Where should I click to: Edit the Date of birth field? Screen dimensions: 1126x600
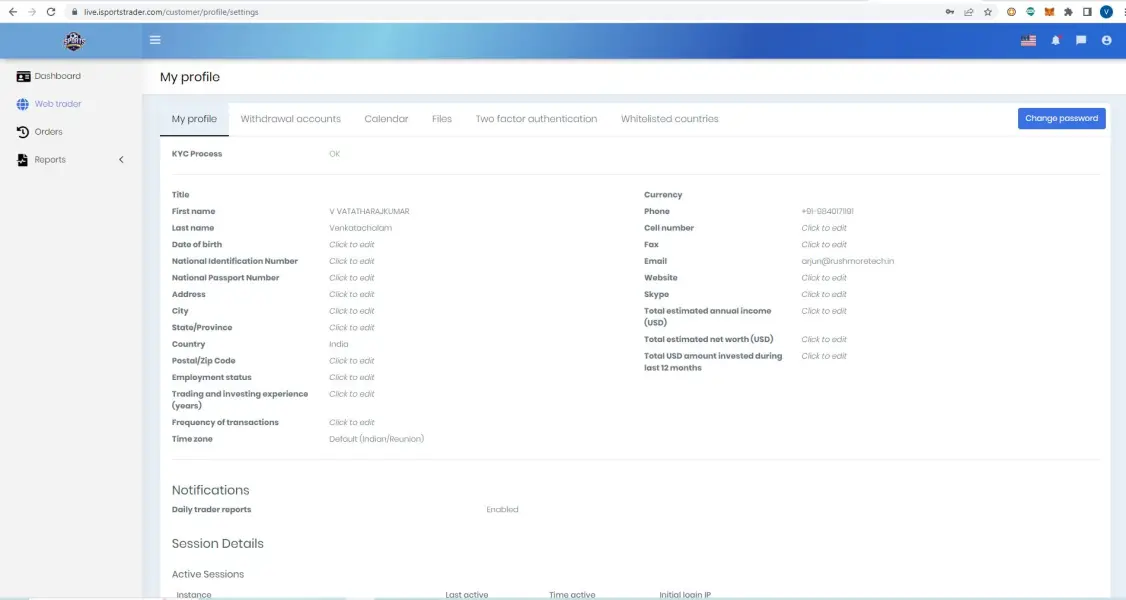click(x=352, y=245)
